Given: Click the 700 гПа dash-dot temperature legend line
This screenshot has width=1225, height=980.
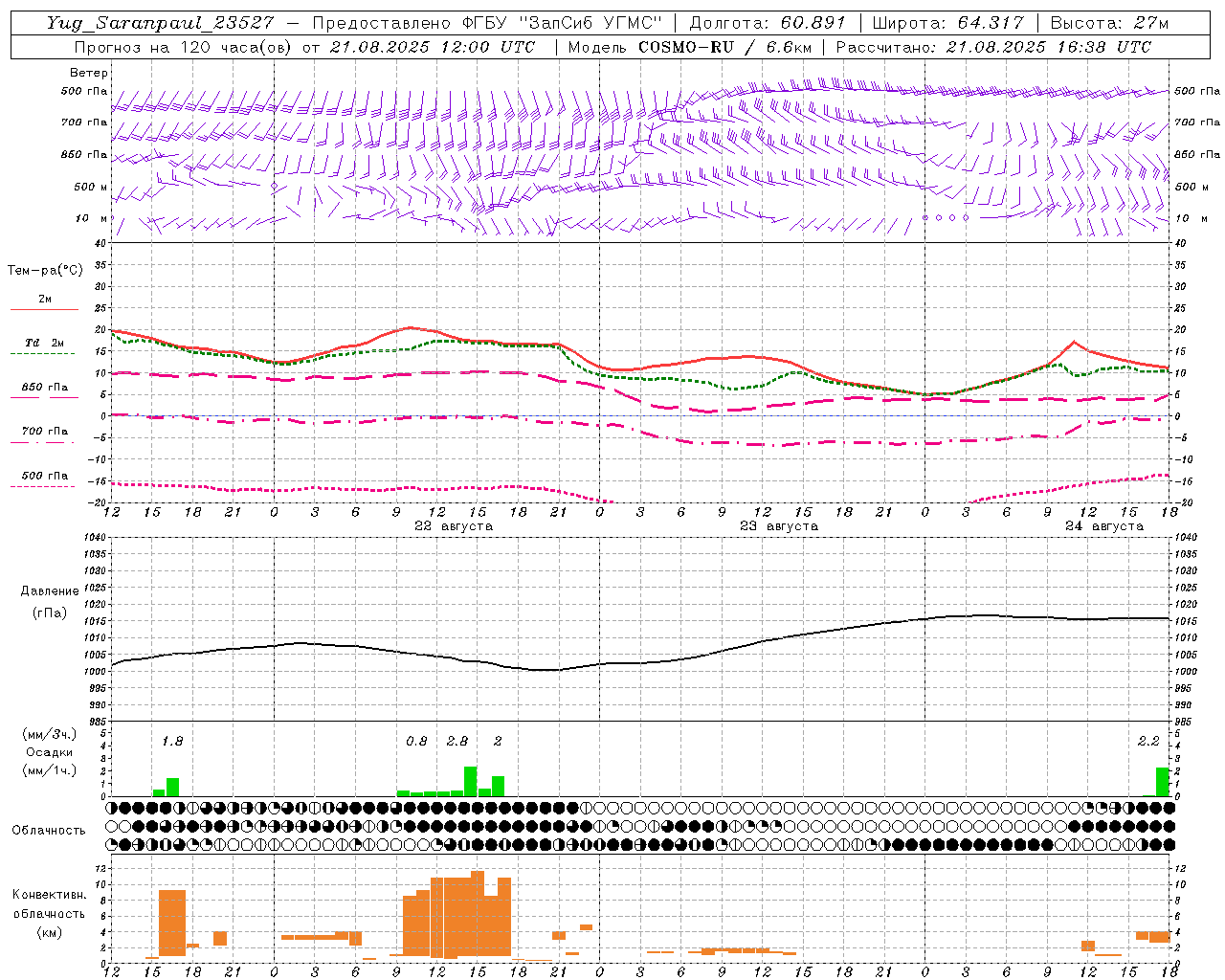Looking at the screenshot, I should coord(42,442).
